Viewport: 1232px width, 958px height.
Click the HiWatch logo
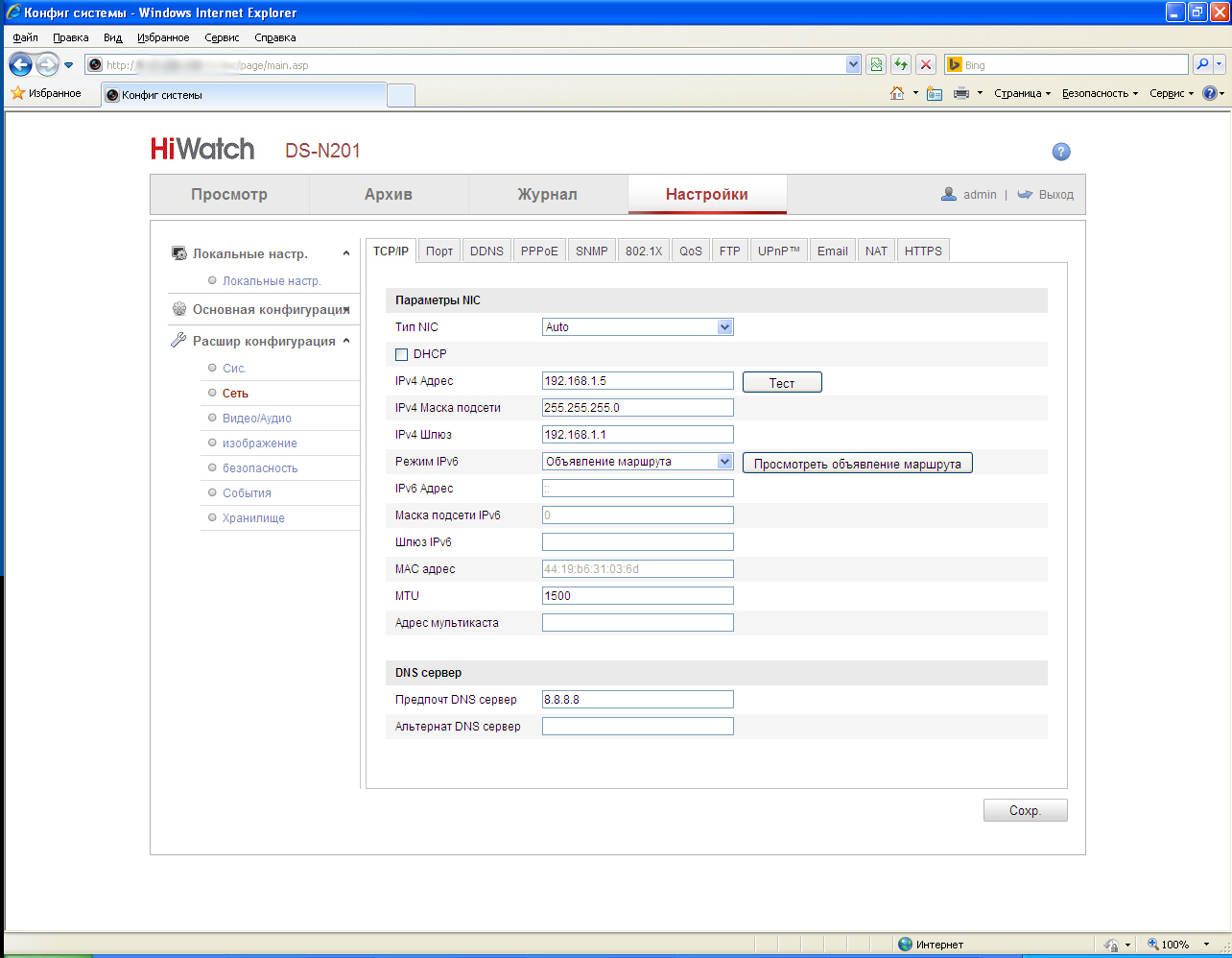pos(202,149)
